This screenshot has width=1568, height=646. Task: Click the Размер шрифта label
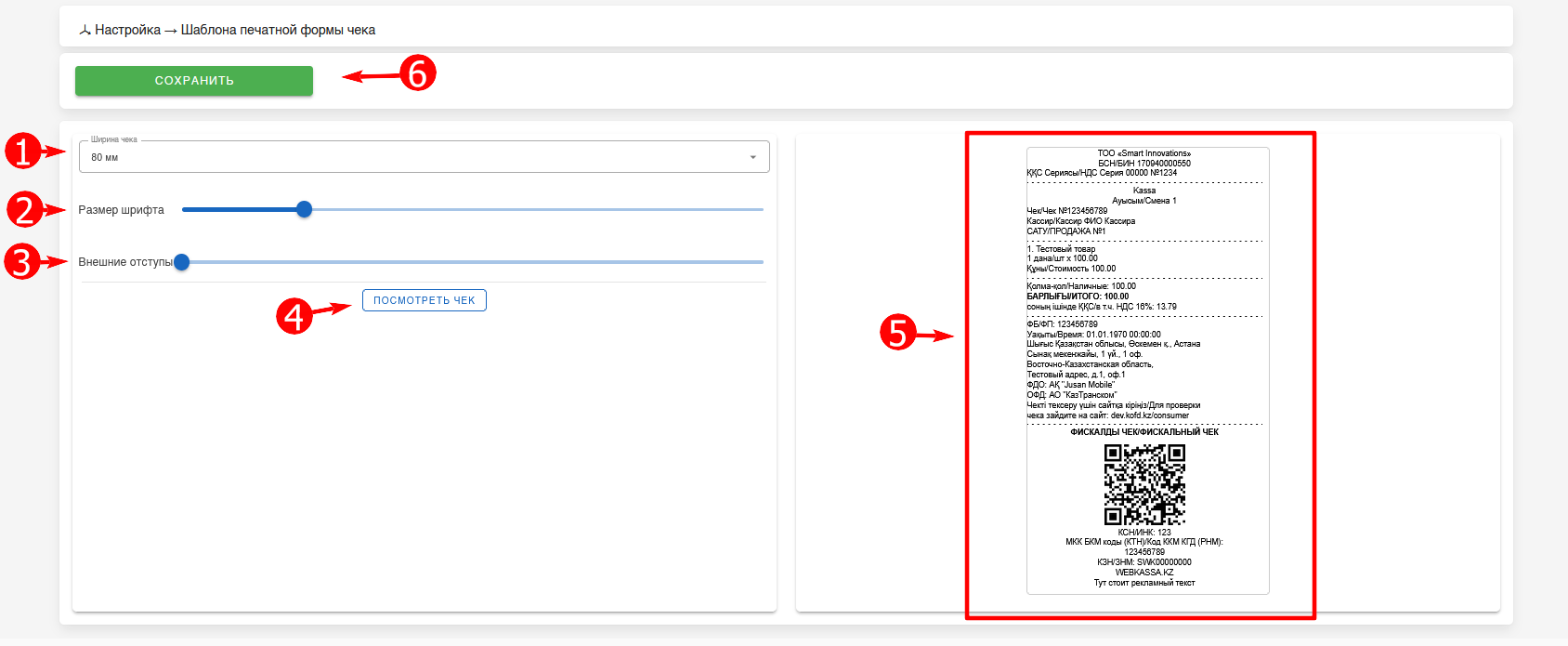[x=121, y=210]
